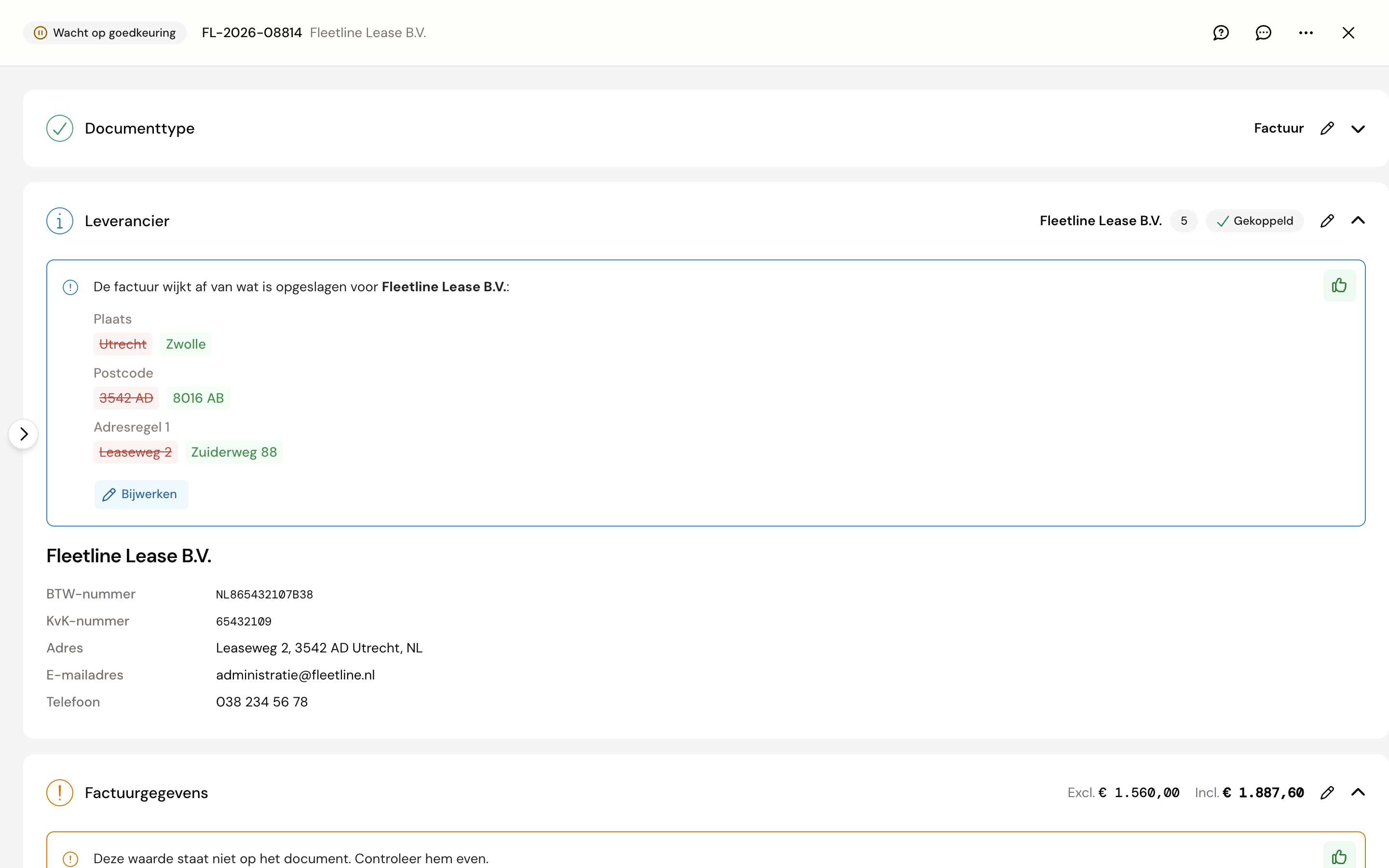Expand the Documenttype section

click(1358, 129)
